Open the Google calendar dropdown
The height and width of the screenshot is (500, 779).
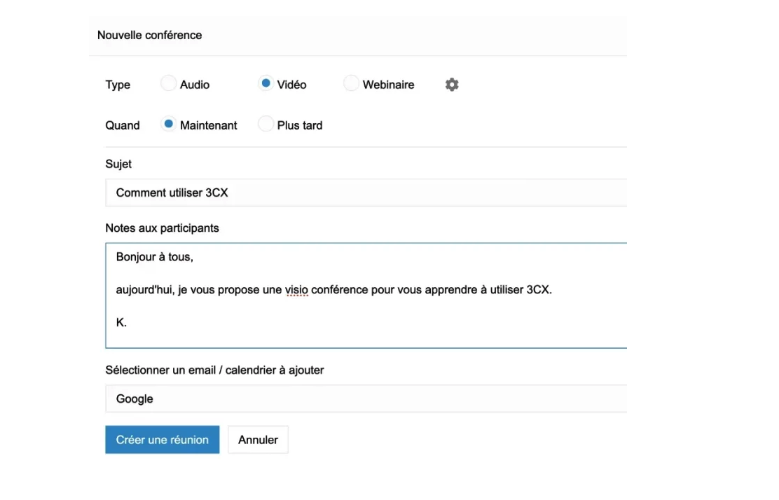click(366, 399)
